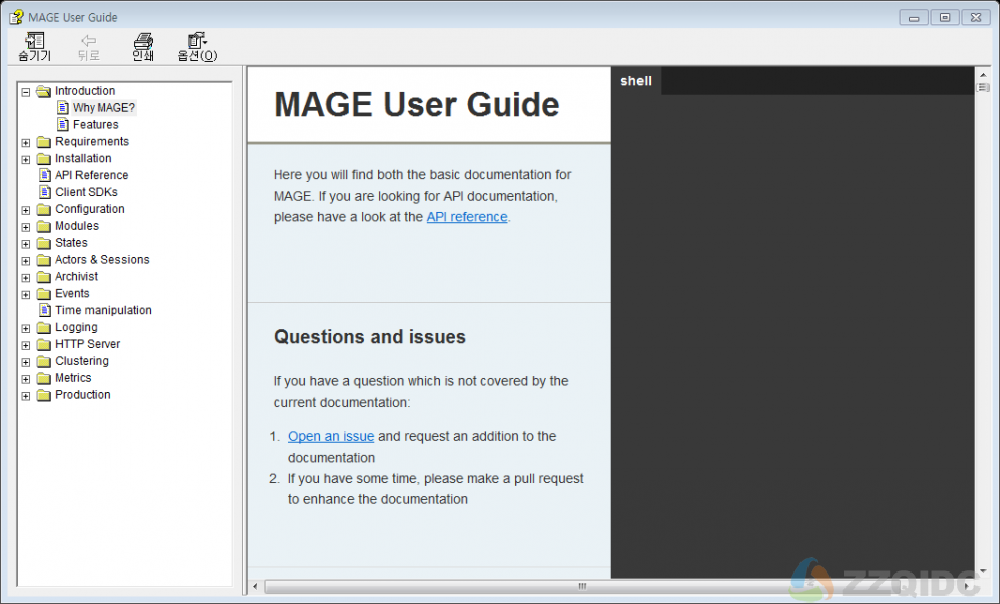The width and height of the screenshot is (1000, 604).
Task: Follow the Open an issue link
Action: pyautogui.click(x=331, y=436)
